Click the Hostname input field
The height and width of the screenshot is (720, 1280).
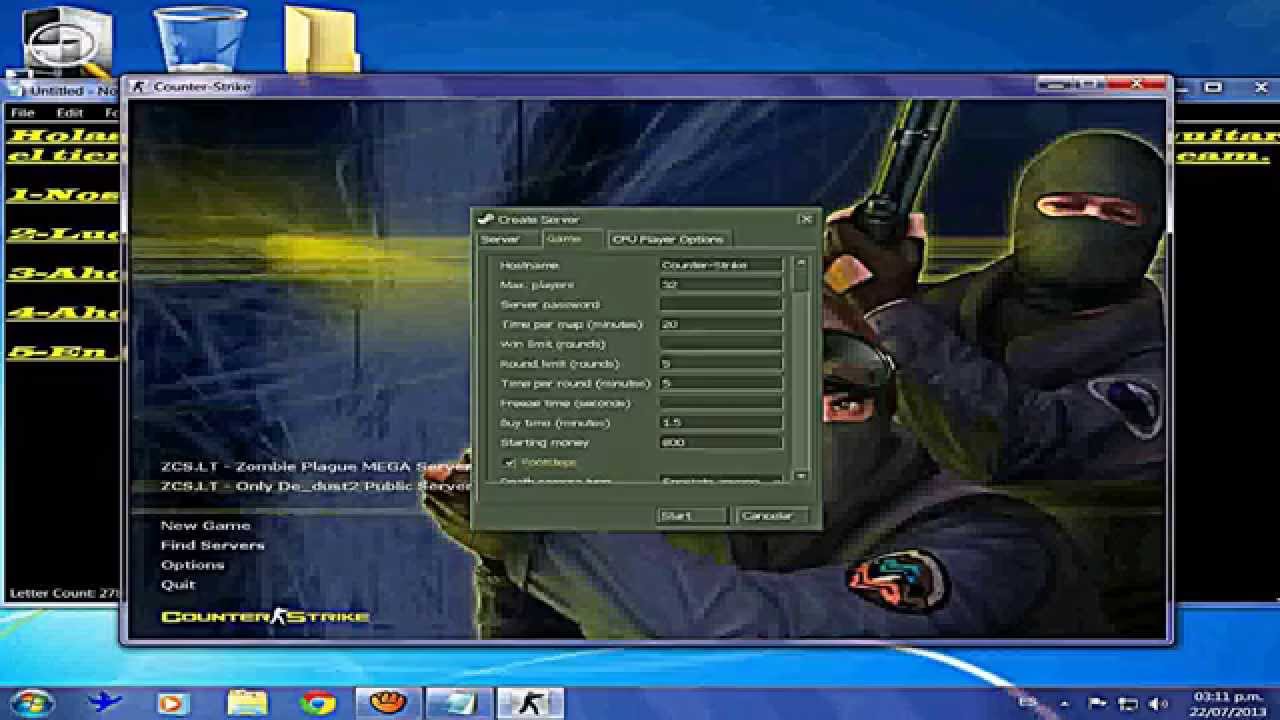pyautogui.click(x=720, y=265)
